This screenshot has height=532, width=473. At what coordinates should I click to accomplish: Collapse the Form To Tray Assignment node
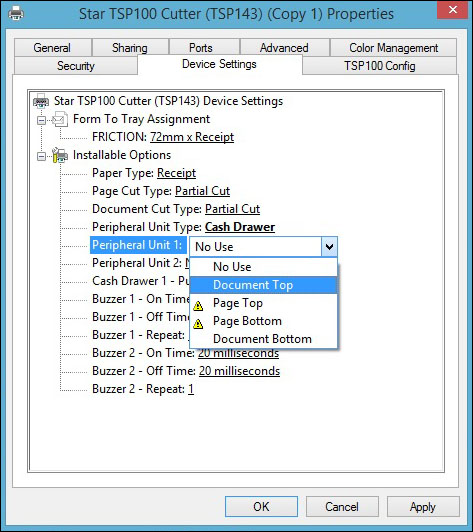pos(41,120)
